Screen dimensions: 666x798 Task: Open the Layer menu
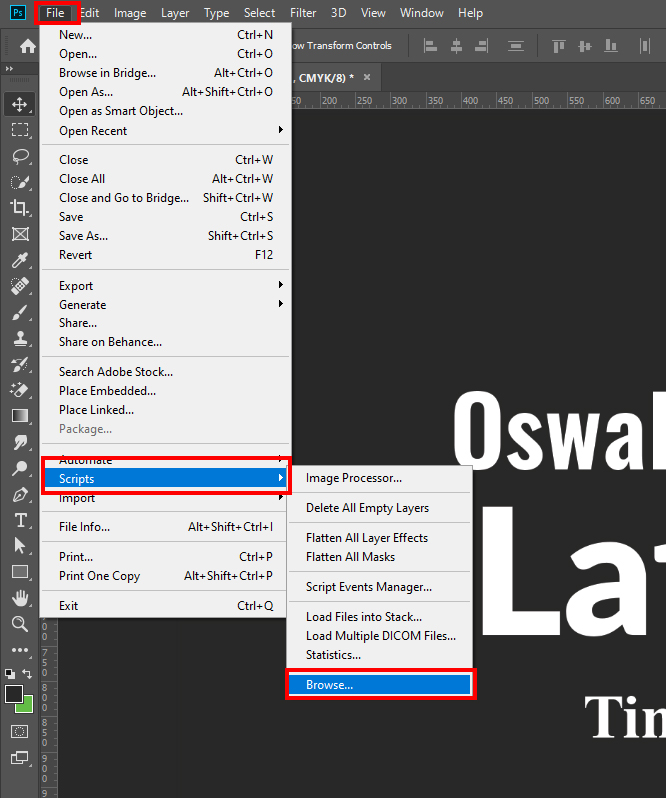click(175, 13)
